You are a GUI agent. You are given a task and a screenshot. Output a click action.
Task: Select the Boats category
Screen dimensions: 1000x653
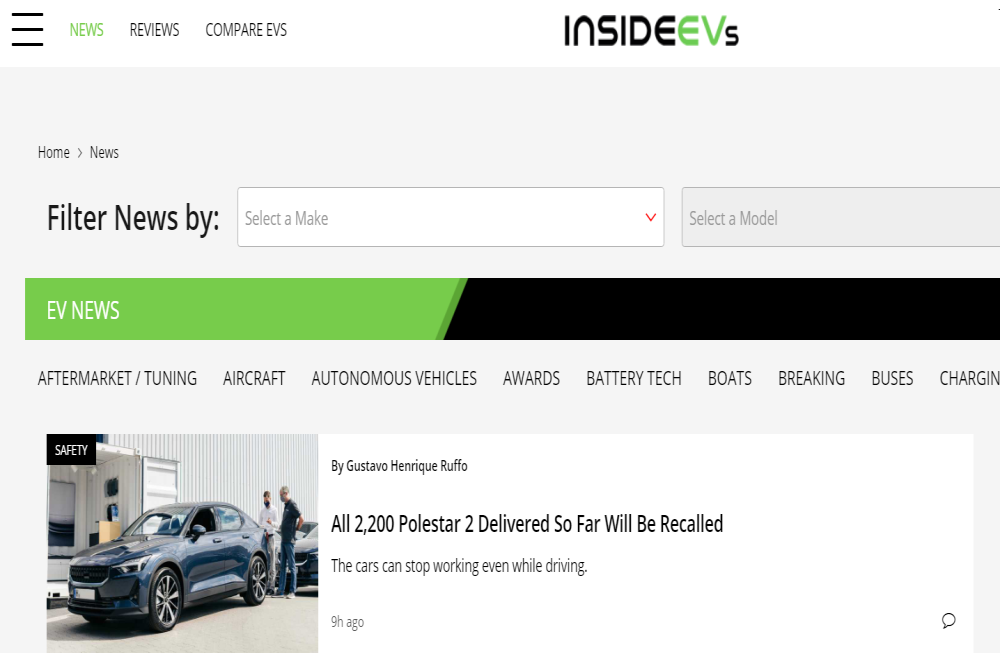coord(730,378)
